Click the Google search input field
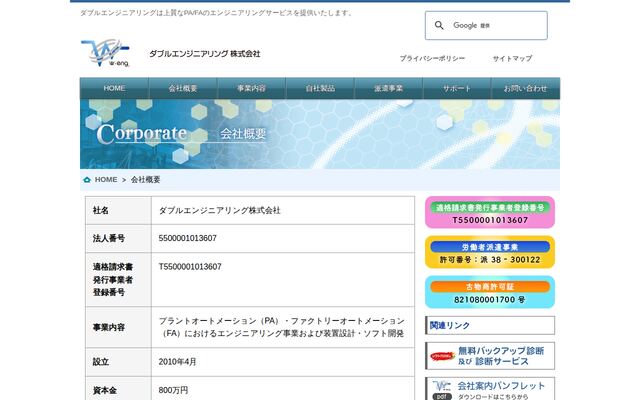The width and height of the screenshot is (640, 400). click(486, 25)
